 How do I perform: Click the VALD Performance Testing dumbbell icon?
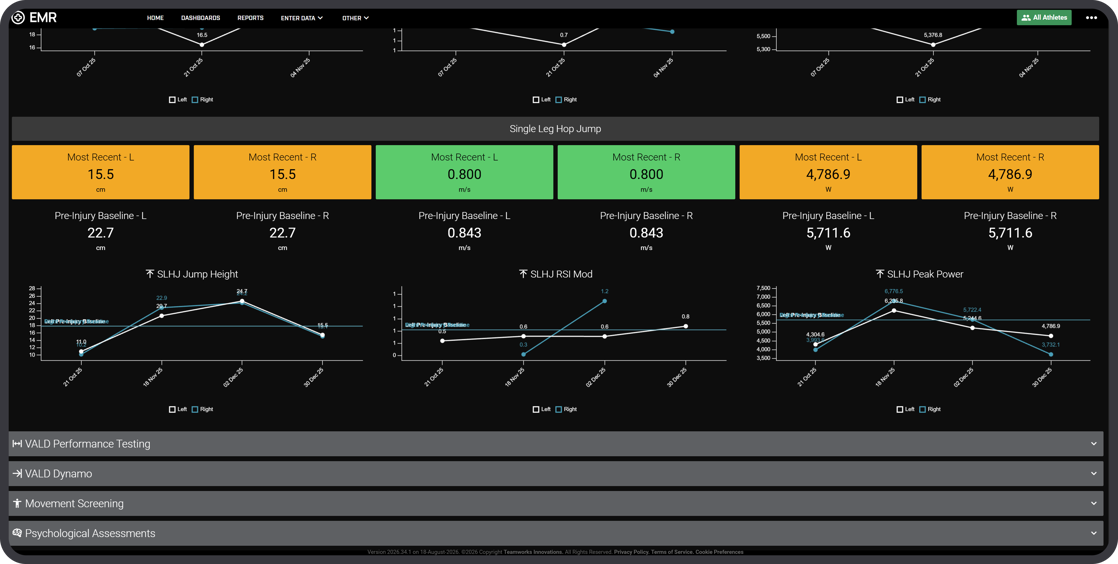[x=16, y=444]
